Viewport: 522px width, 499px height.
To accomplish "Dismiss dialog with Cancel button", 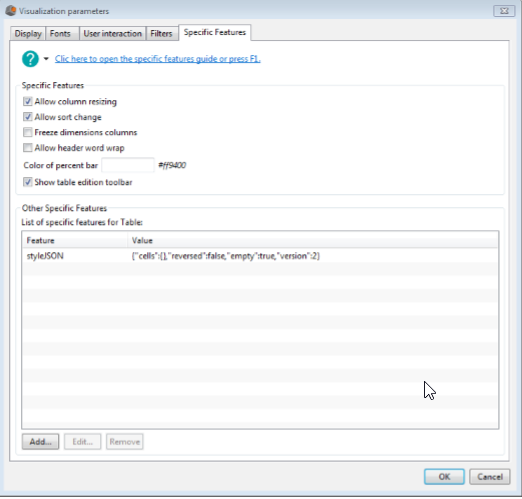I will [490, 477].
